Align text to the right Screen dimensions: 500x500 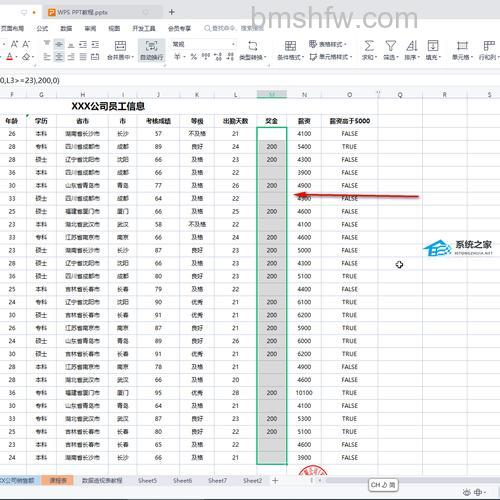[71, 57]
